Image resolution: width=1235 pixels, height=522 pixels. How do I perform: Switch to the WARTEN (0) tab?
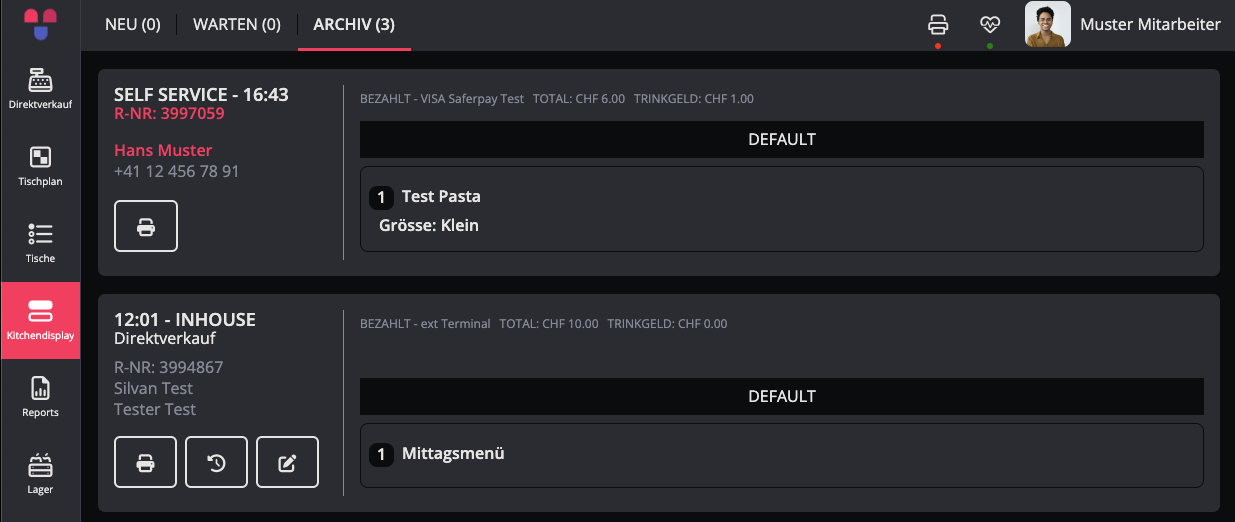[237, 25]
